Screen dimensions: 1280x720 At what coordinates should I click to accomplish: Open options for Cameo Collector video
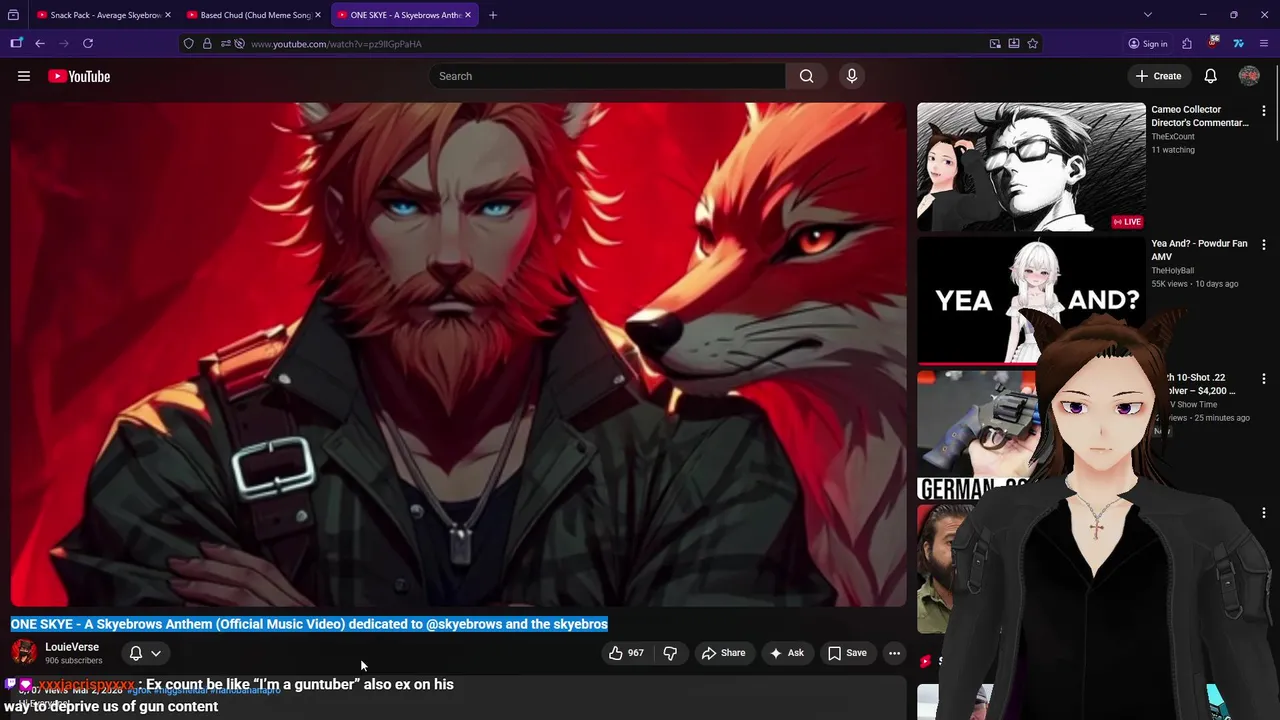click(x=1263, y=111)
